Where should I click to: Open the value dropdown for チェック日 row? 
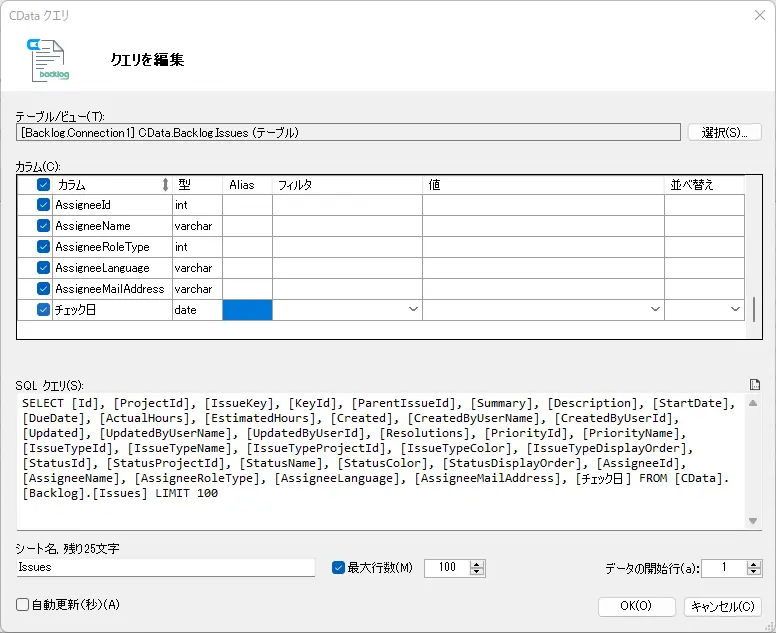pyautogui.click(x=655, y=309)
